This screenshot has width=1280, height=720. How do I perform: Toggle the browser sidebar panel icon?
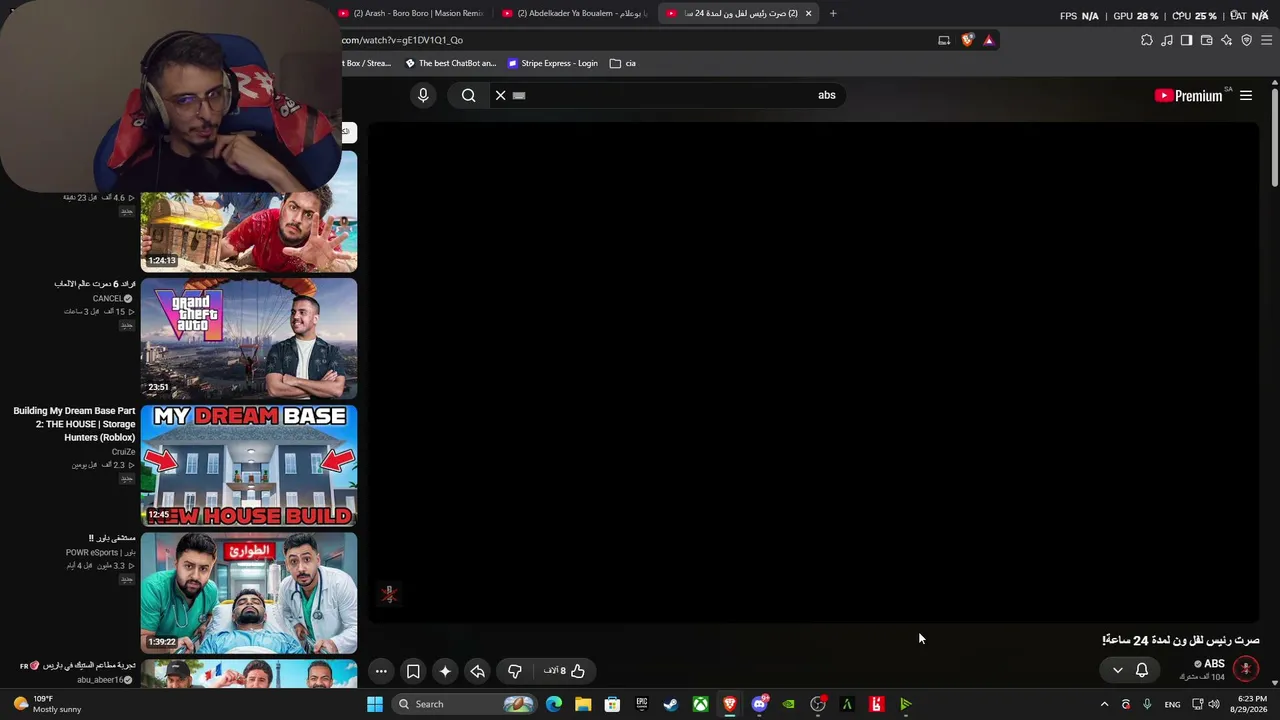pyautogui.click(x=1186, y=40)
